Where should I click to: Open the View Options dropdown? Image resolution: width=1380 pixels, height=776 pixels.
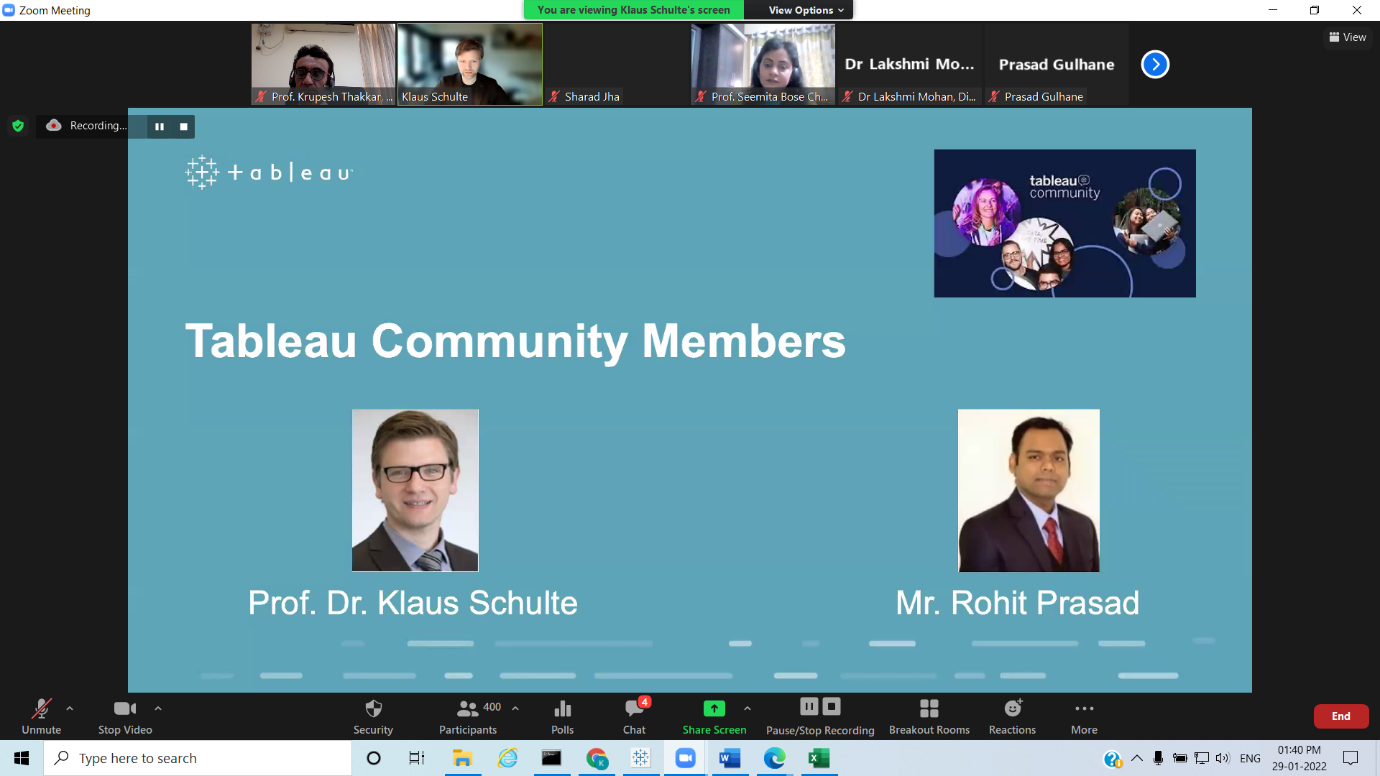[x=806, y=10]
